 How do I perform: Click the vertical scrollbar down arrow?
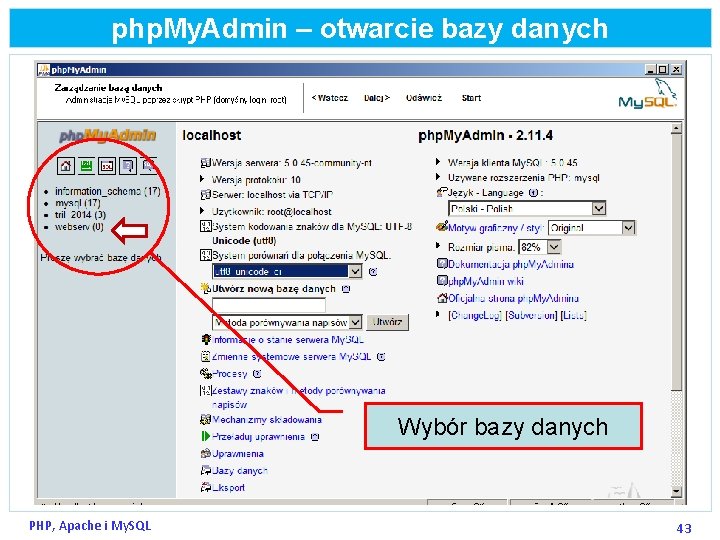[x=676, y=492]
